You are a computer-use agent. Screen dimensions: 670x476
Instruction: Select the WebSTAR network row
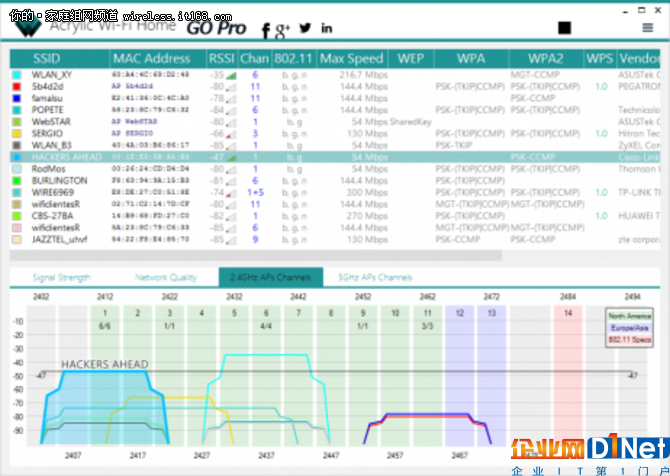pyautogui.click(x=335, y=122)
